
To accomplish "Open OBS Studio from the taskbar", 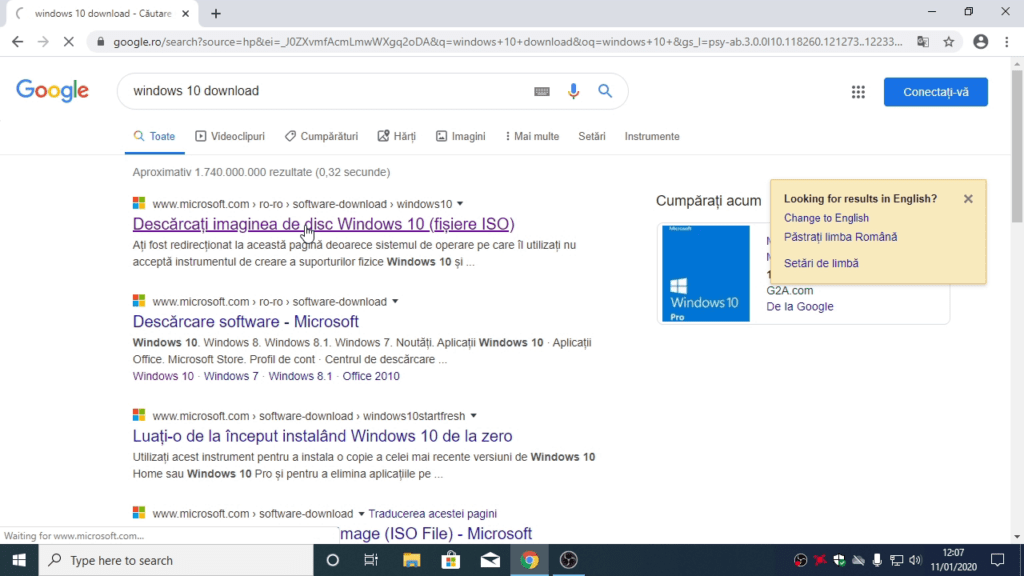I will (x=569, y=560).
